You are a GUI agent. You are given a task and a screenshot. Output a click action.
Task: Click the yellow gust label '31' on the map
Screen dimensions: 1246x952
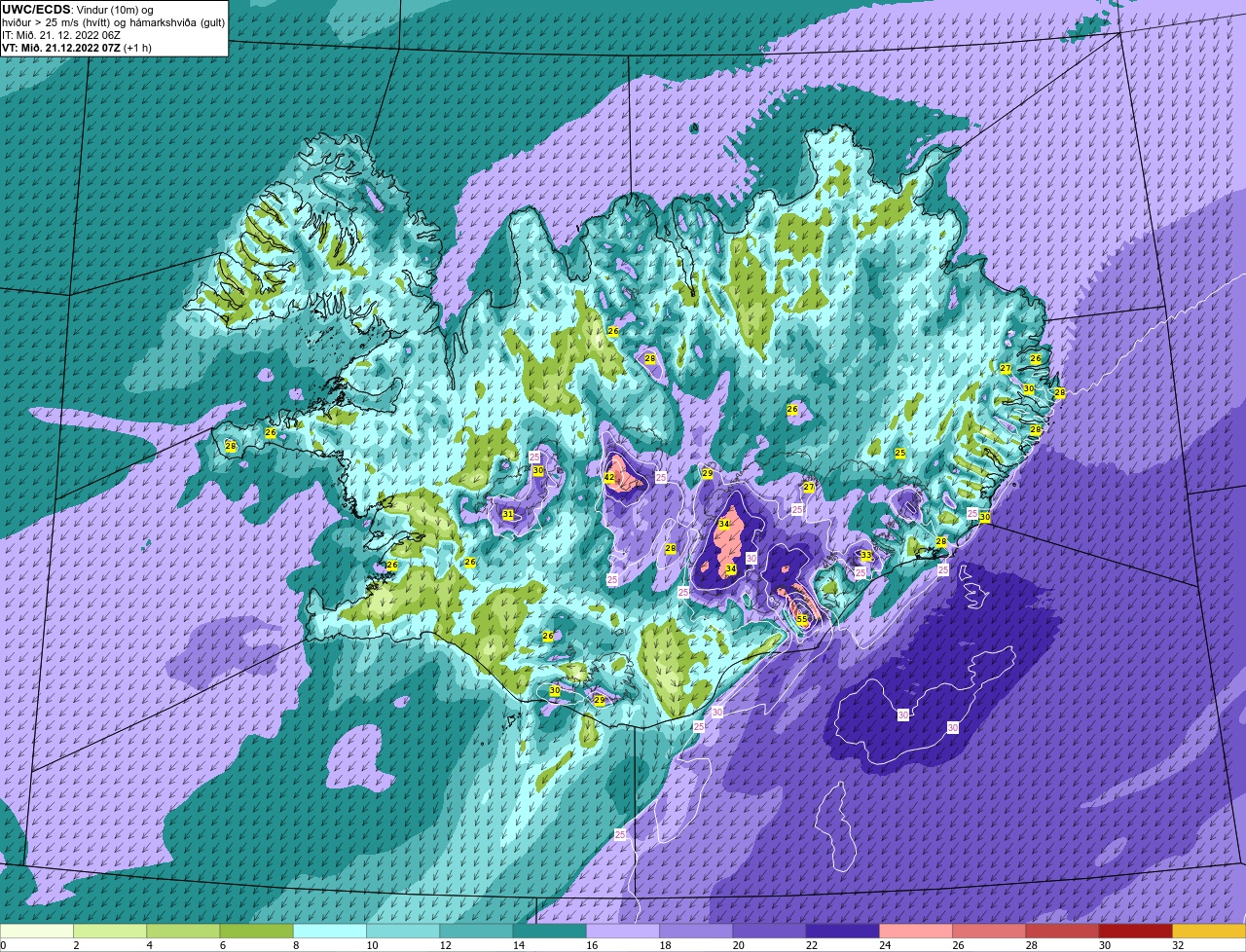click(x=508, y=514)
